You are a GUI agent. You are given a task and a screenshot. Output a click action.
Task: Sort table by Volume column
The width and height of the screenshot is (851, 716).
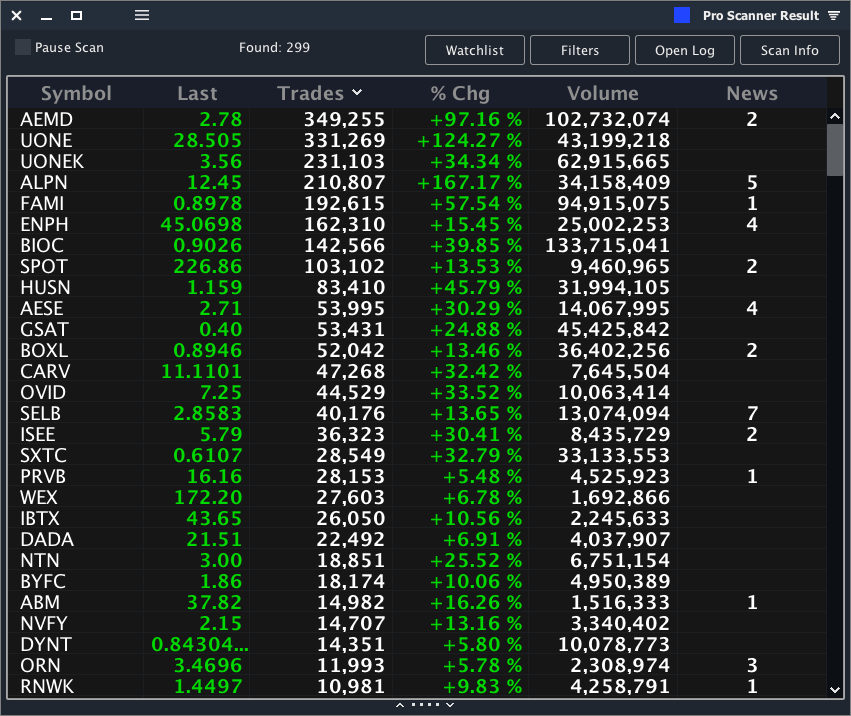(x=602, y=94)
